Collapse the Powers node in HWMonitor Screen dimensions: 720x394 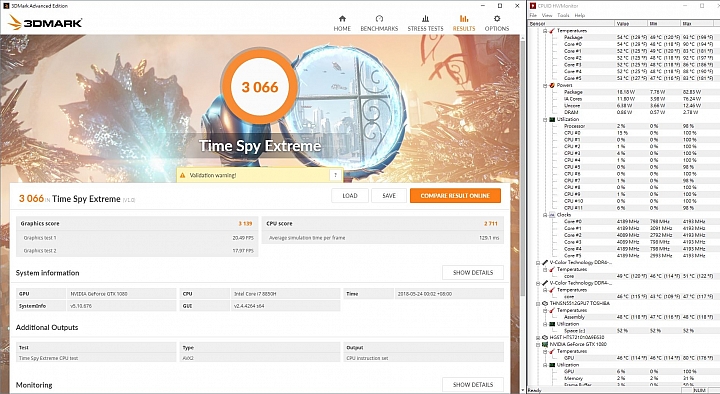point(545,85)
